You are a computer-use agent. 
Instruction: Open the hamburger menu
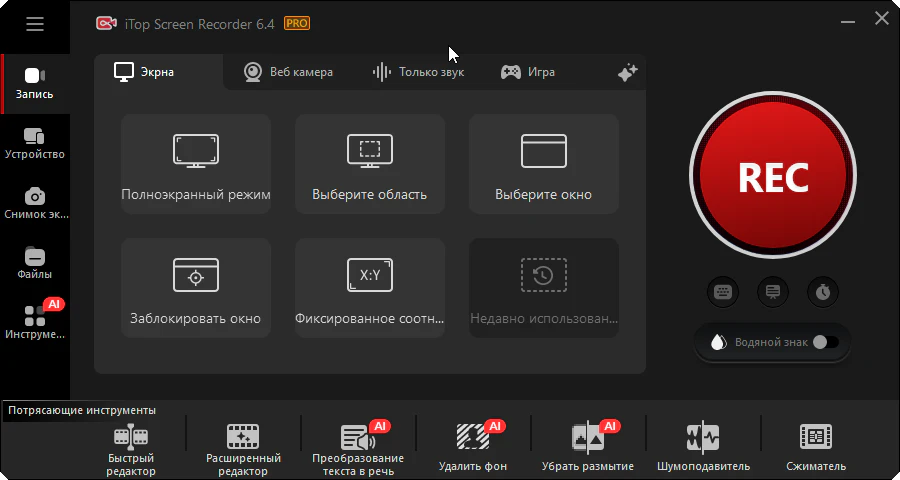coord(35,24)
